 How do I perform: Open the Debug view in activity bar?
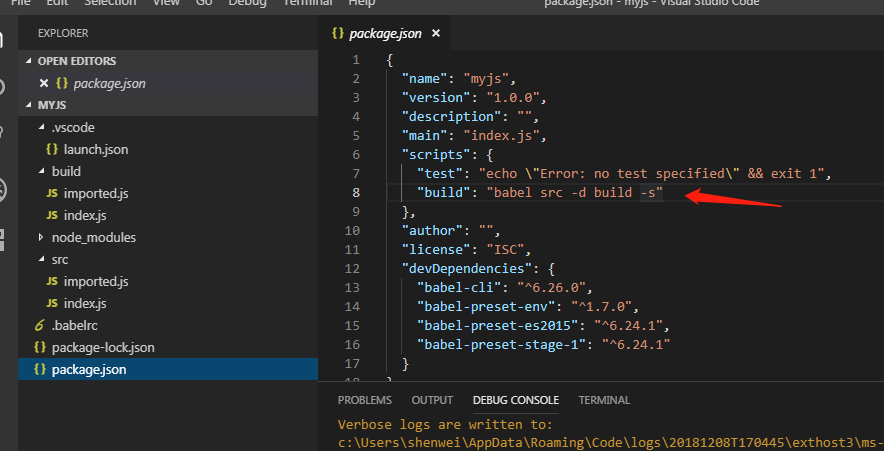[x=2, y=190]
